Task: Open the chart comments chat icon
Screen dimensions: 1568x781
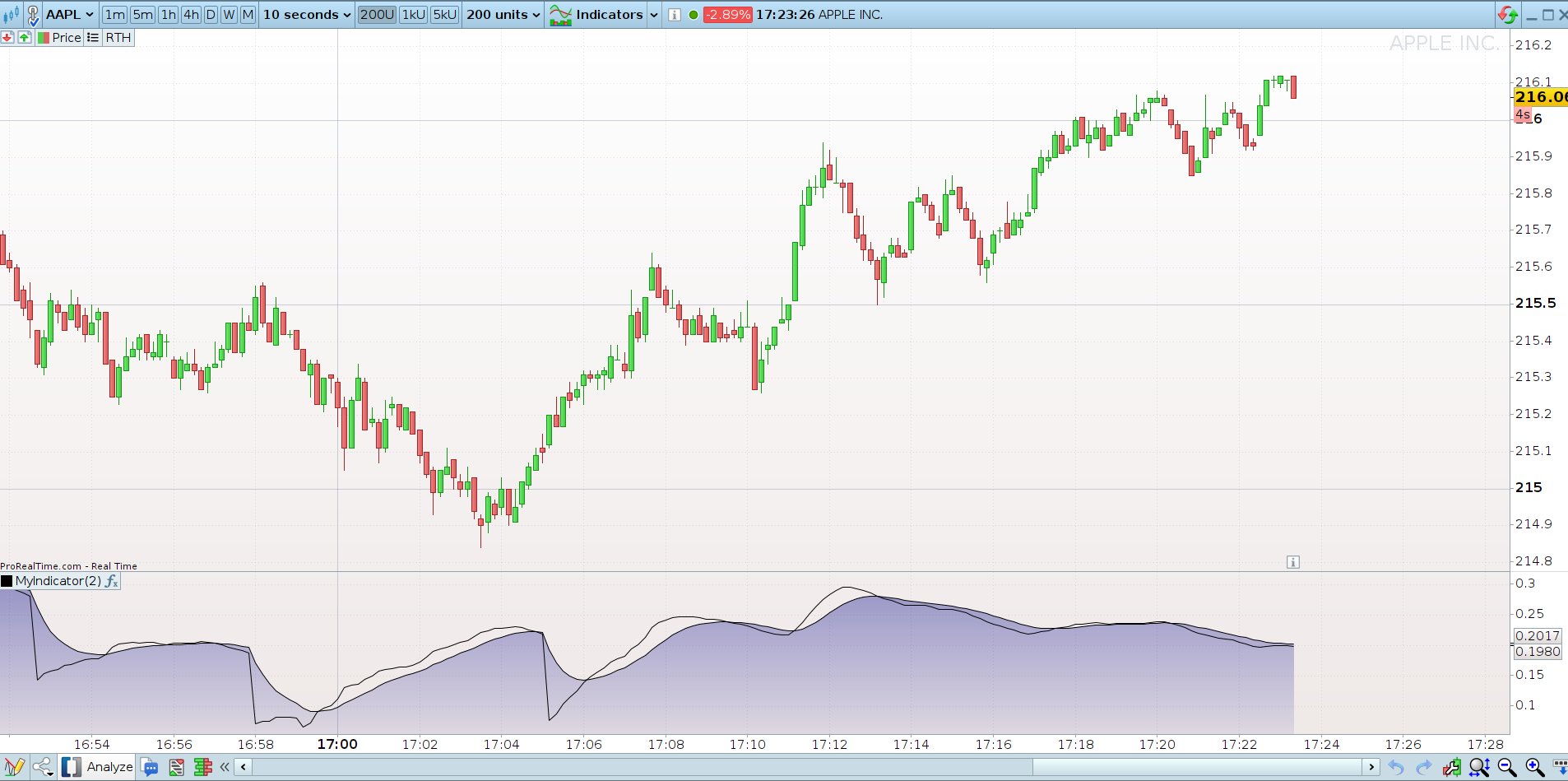Action: [x=150, y=768]
